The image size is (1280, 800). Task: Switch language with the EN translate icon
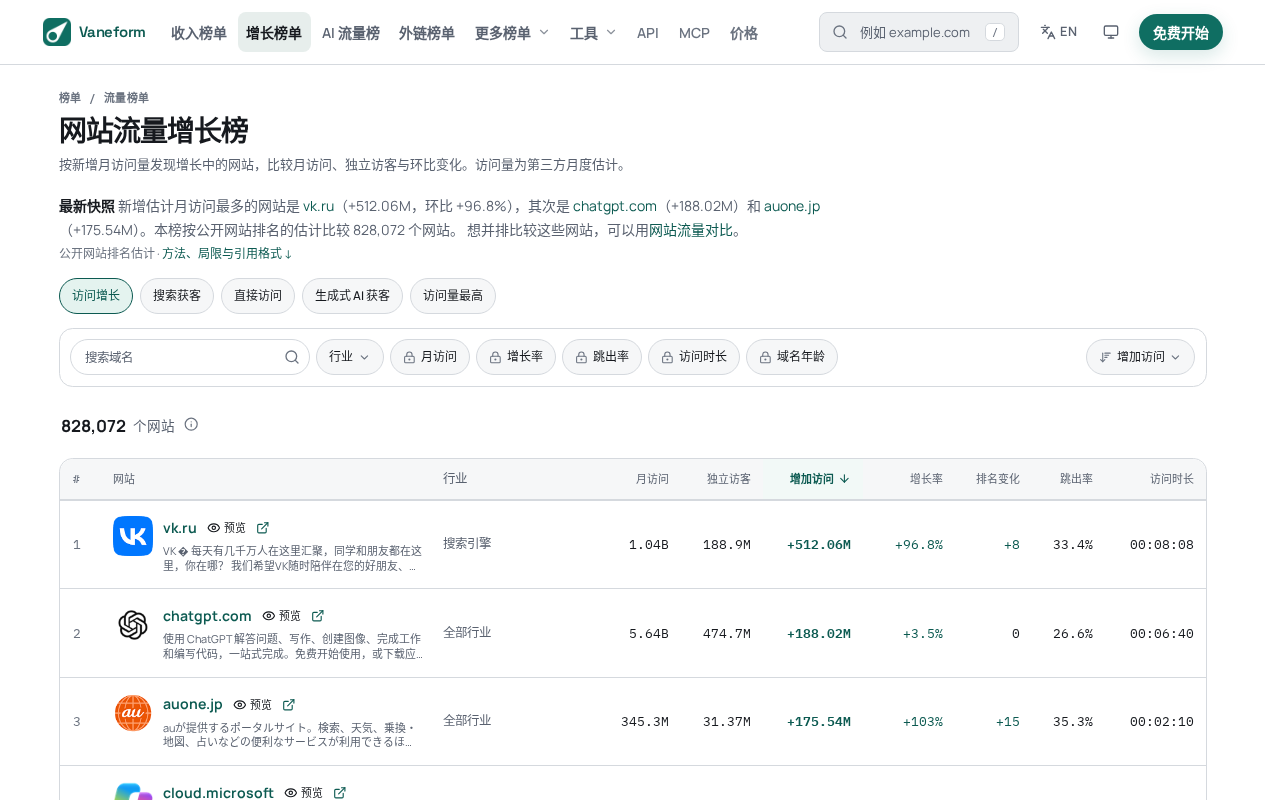coord(1059,32)
